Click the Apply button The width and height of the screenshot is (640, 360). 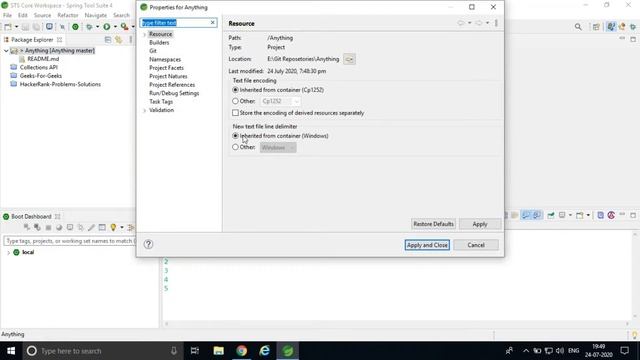[x=480, y=224]
